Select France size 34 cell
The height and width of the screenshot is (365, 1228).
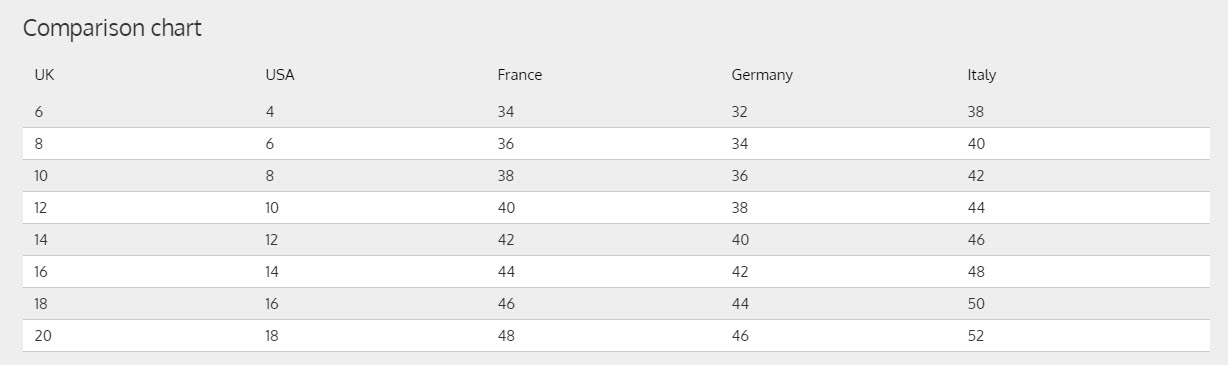[506, 112]
